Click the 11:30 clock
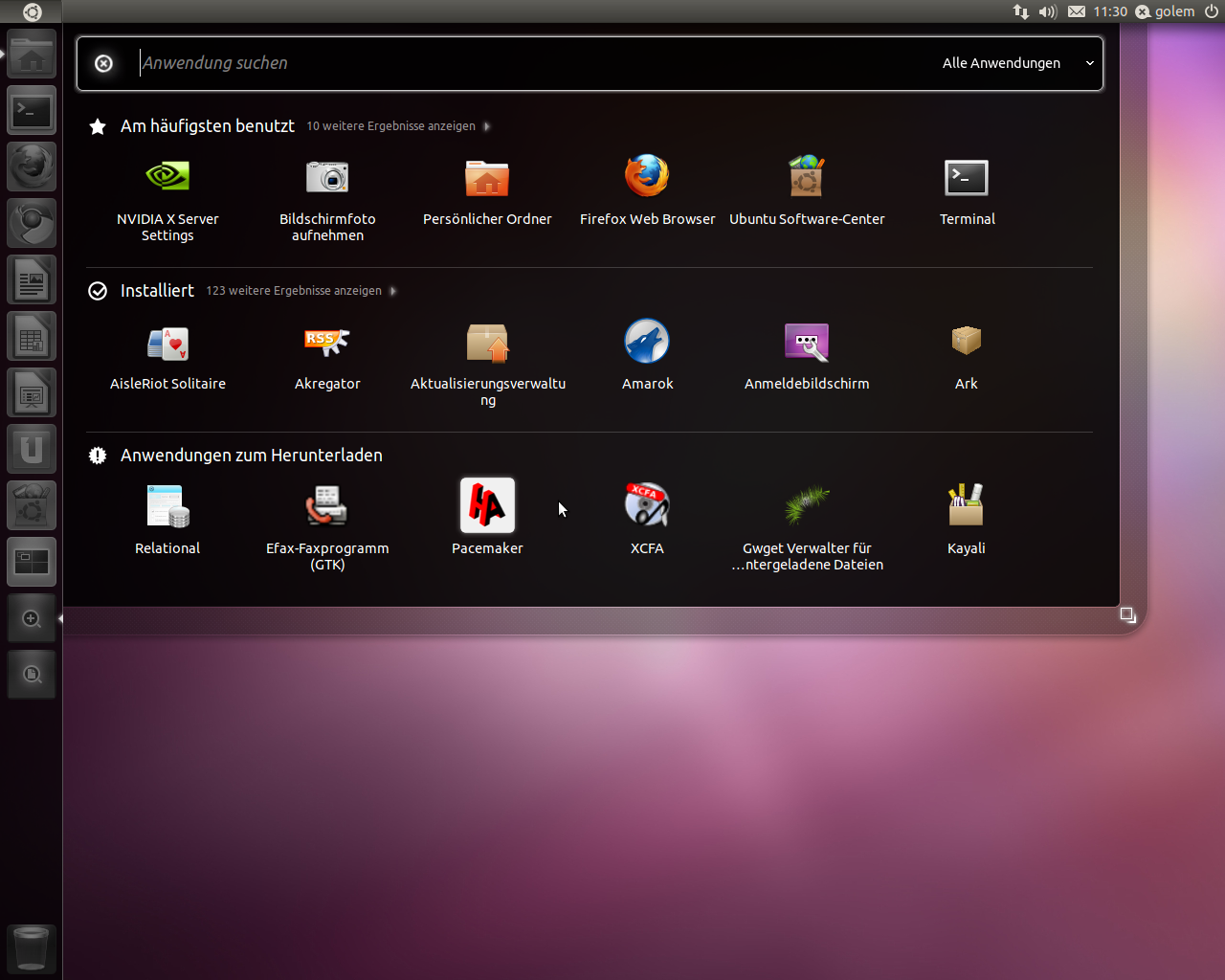The width and height of the screenshot is (1225, 980). click(1110, 11)
